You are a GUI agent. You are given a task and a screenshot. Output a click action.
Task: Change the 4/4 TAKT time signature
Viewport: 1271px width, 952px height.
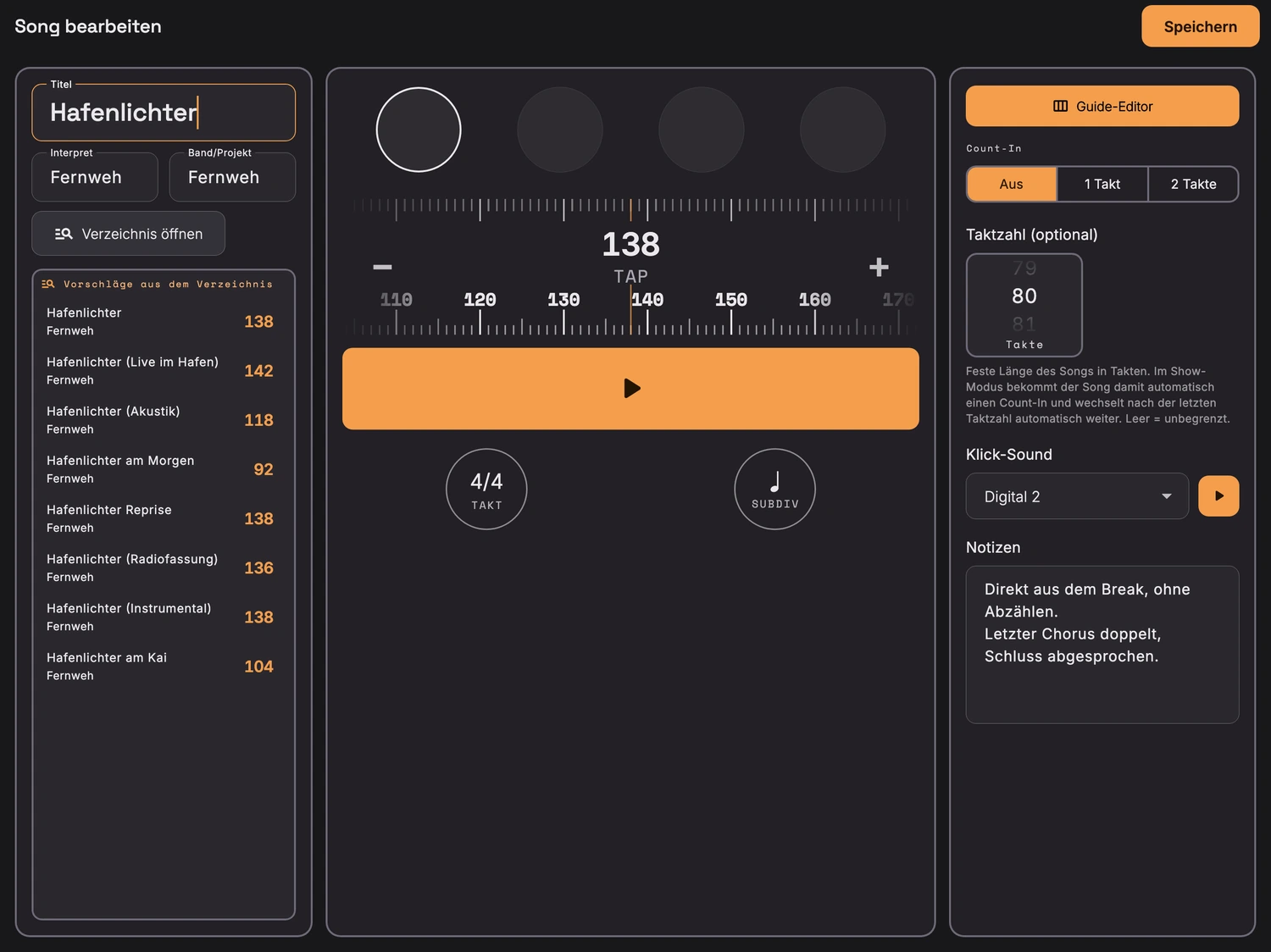click(x=486, y=490)
